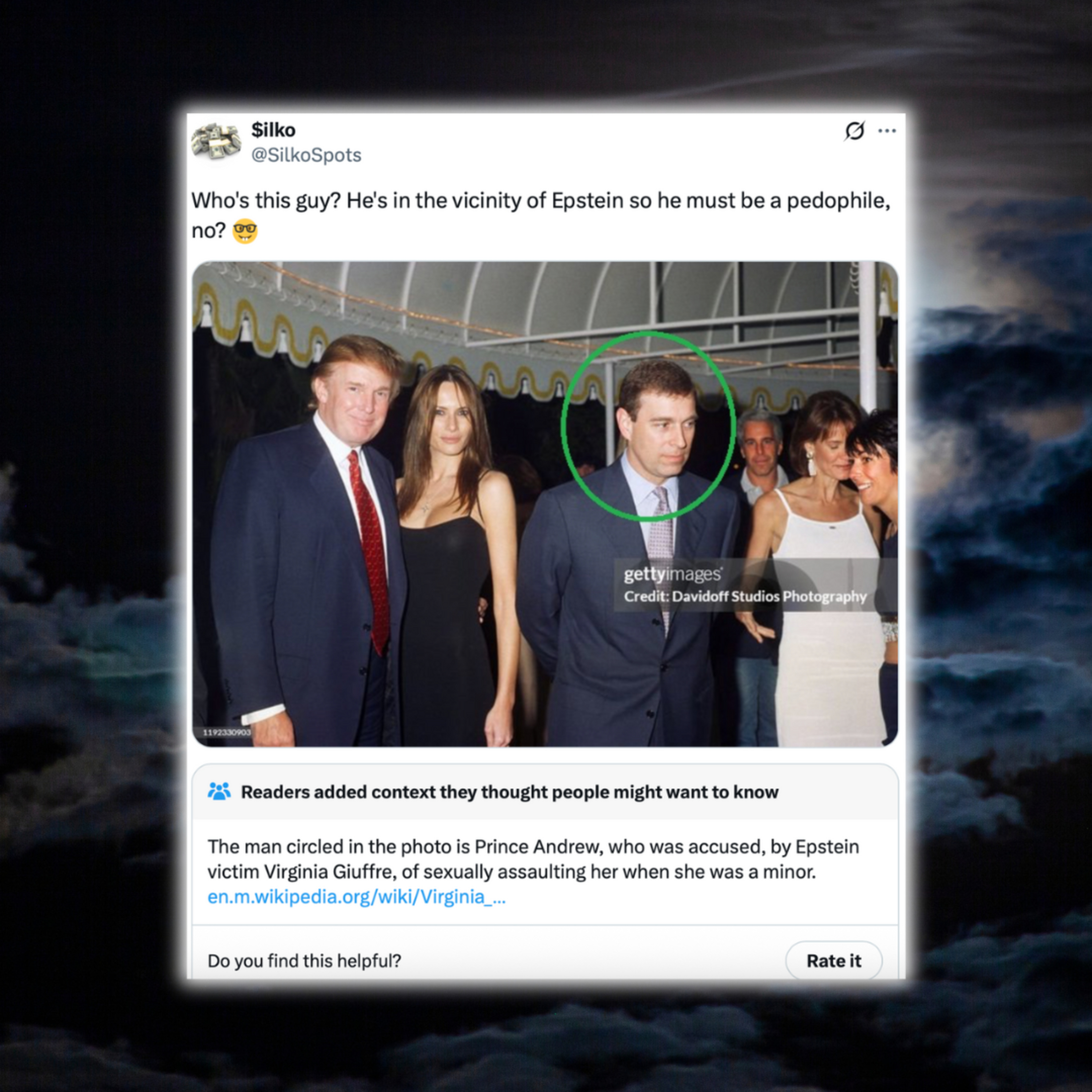Click the "Readers added context" header
Viewport: 1092px width, 1092px height.
tap(510, 792)
